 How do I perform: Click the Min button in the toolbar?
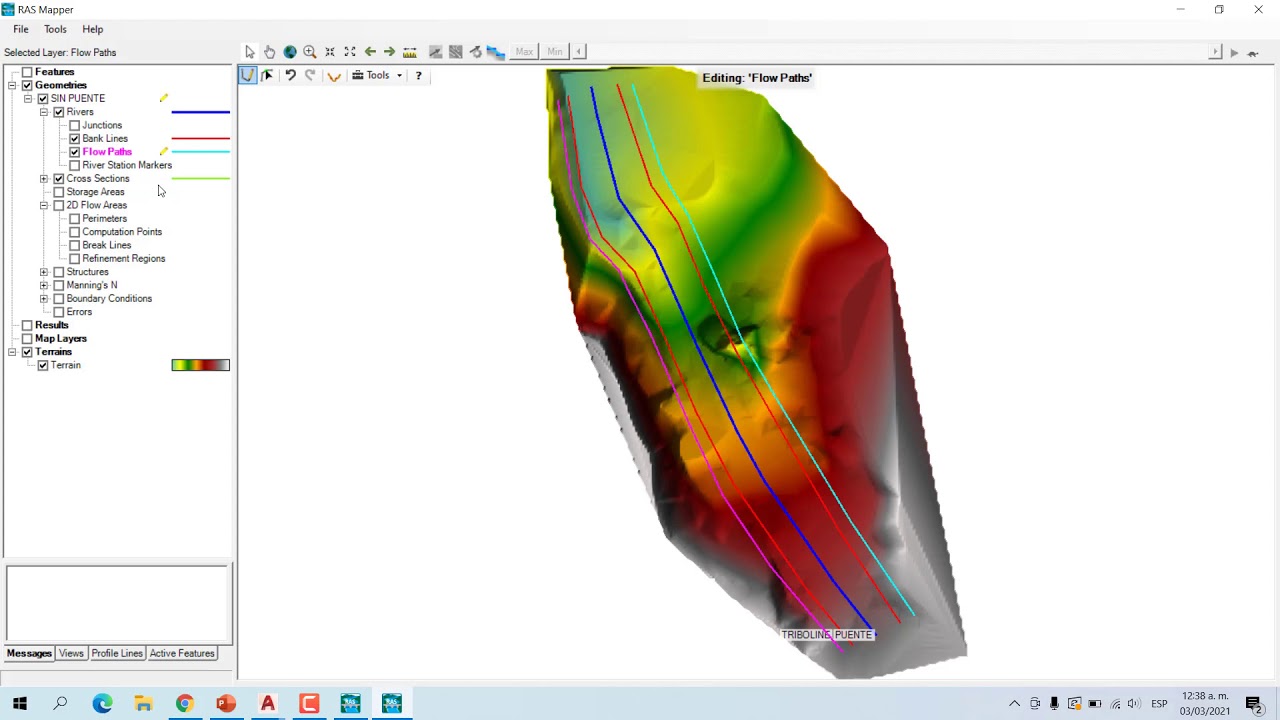point(555,51)
